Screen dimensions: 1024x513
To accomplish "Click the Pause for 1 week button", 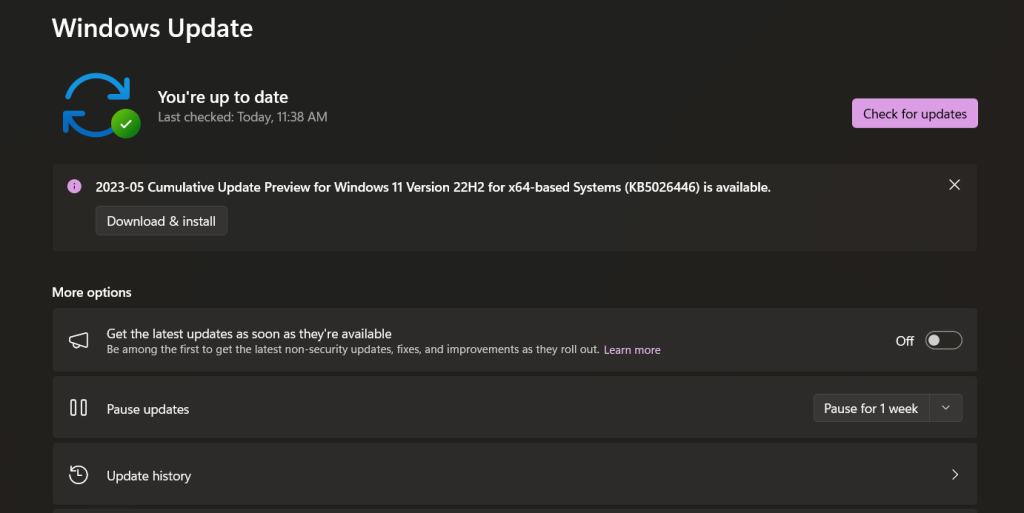I will point(871,409).
